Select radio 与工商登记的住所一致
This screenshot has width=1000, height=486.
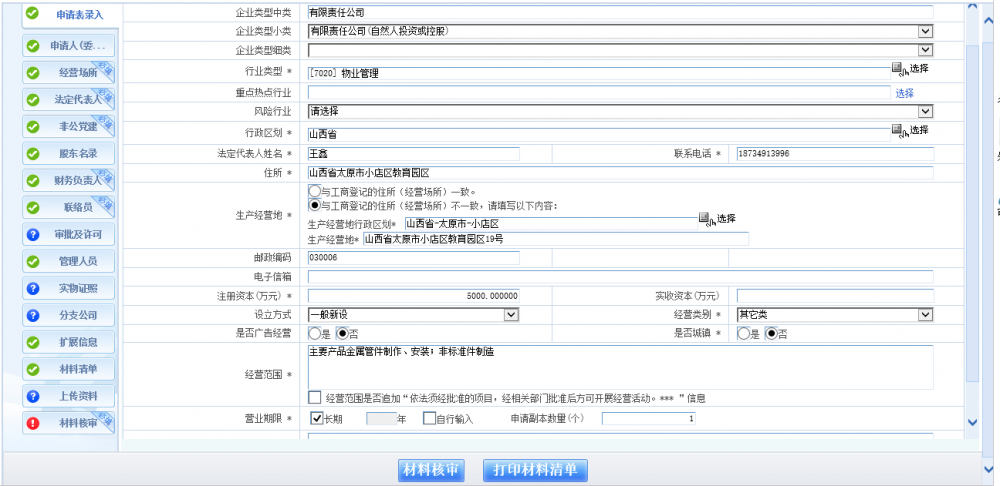(314, 191)
